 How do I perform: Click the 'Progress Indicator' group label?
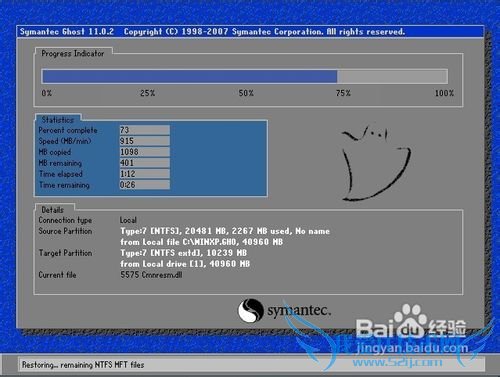point(73,53)
